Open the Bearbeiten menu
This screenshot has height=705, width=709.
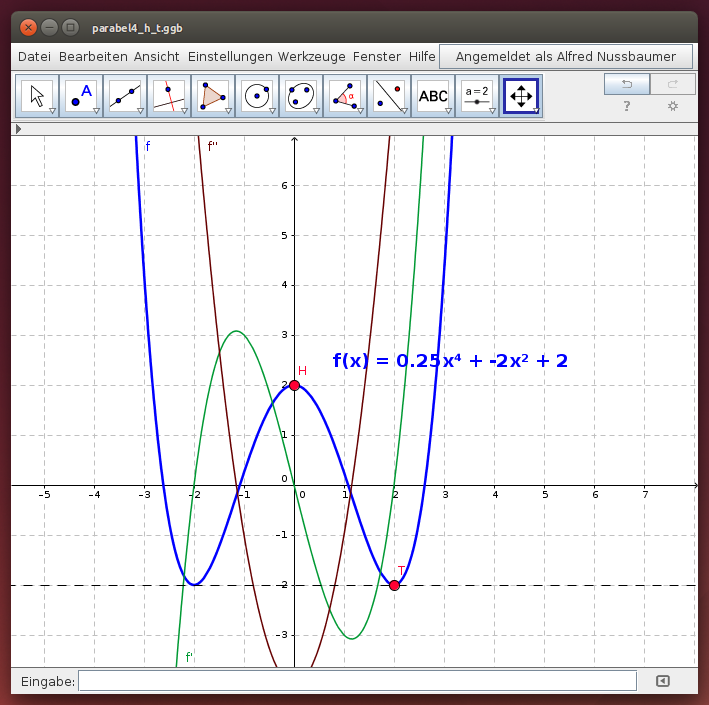[93, 57]
